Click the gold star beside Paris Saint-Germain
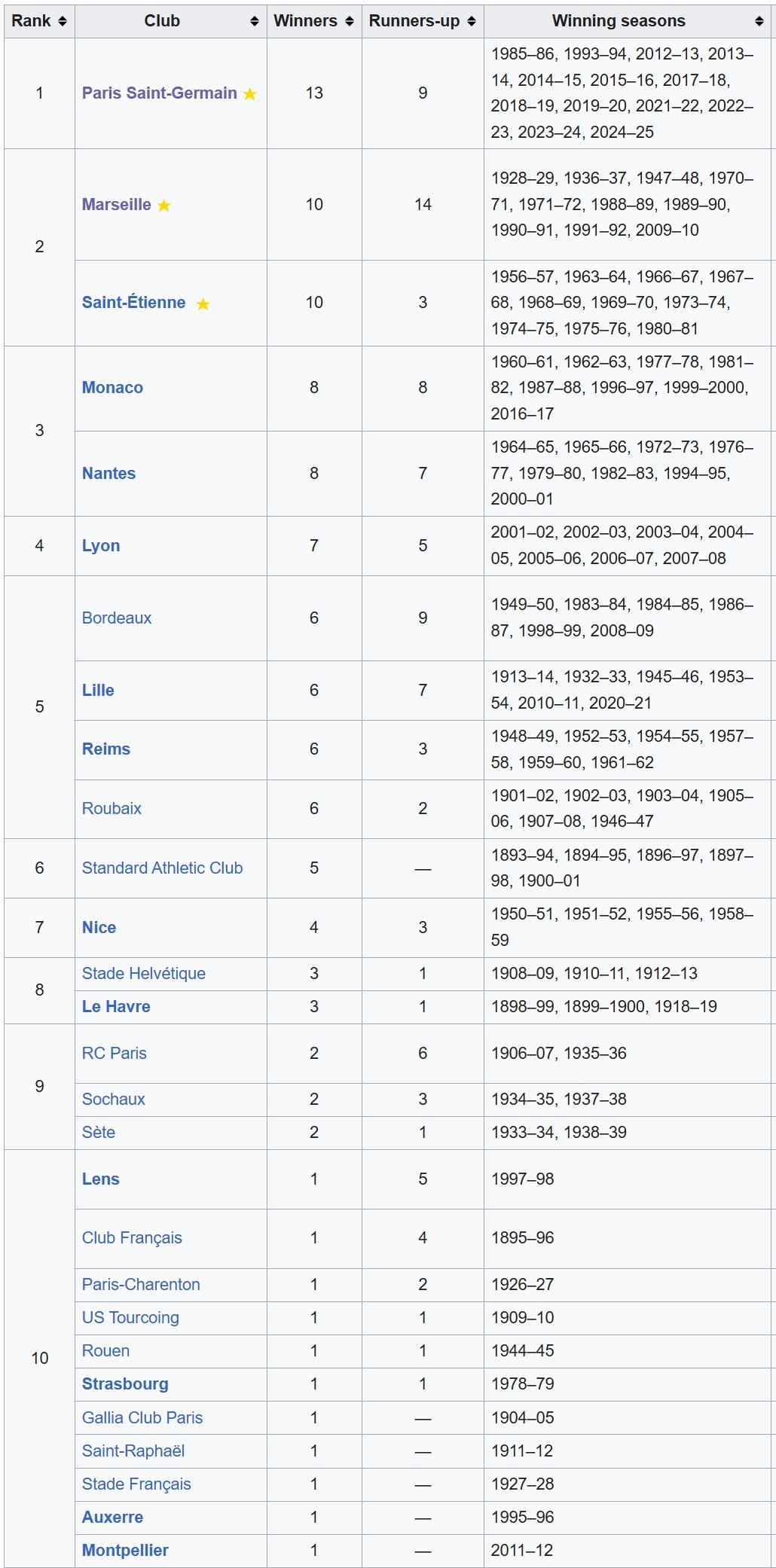776x1568 pixels. point(250,94)
